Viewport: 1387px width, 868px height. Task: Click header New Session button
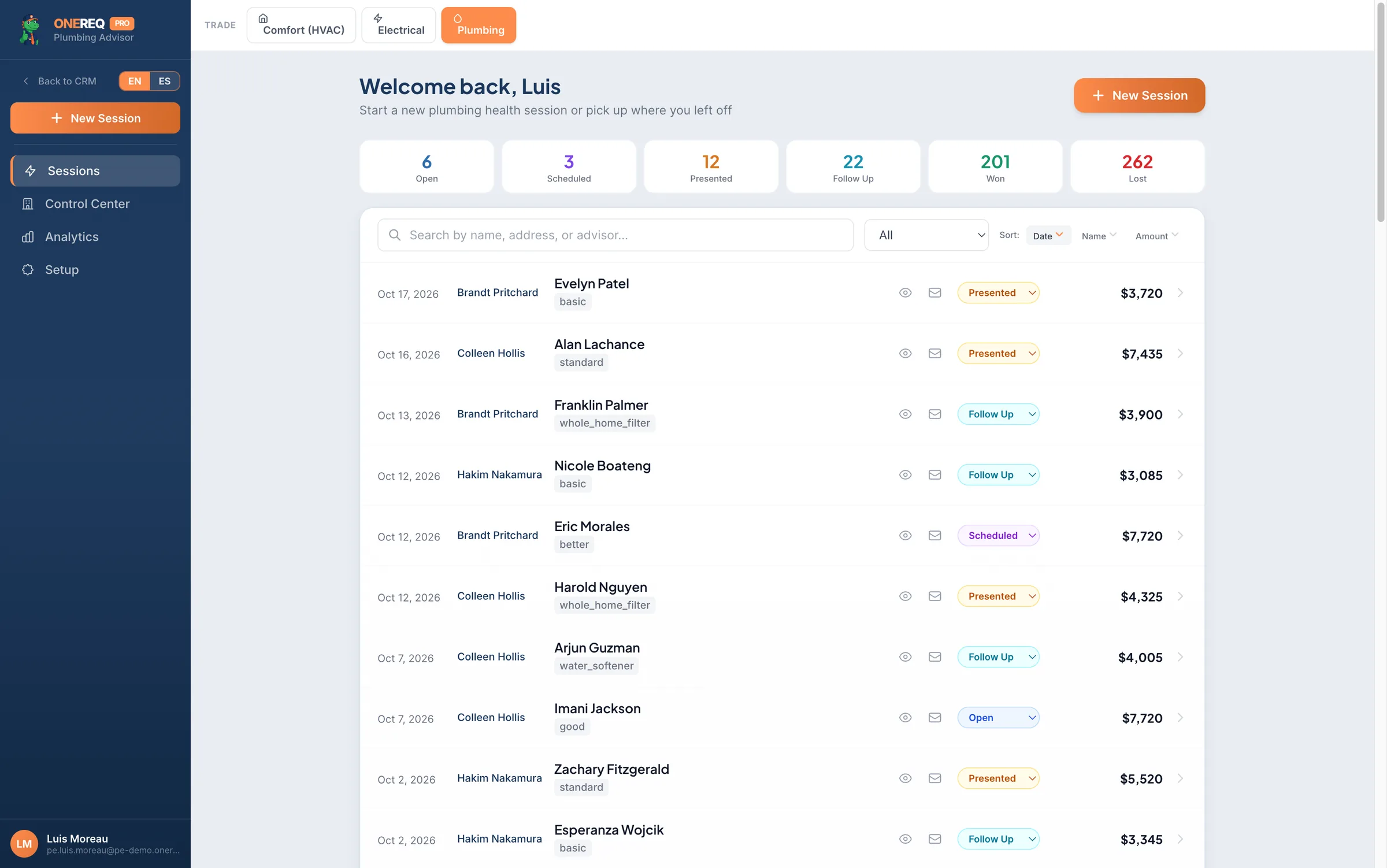(1139, 95)
